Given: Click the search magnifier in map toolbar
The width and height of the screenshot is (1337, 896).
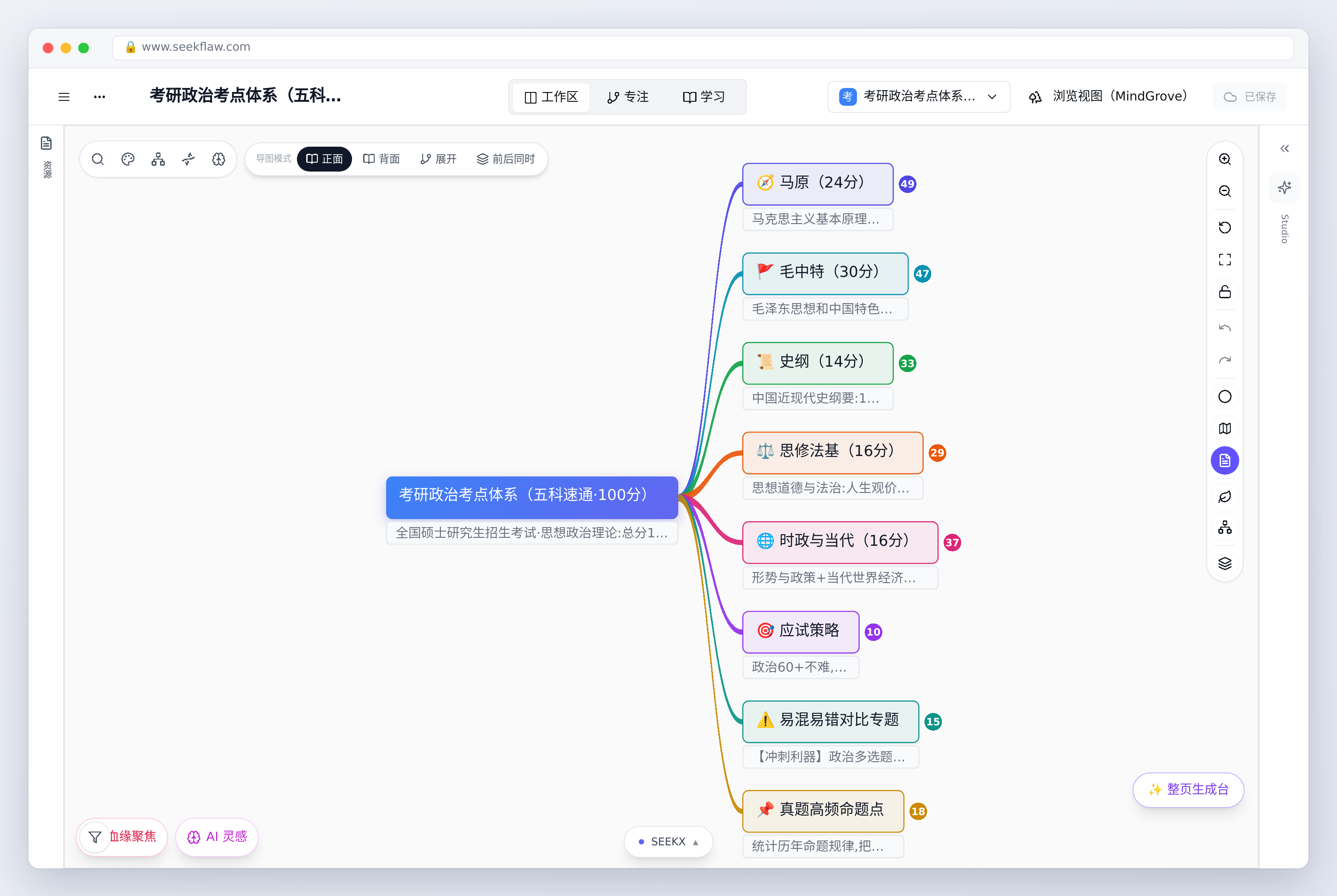Looking at the screenshot, I should coord(98,159).
